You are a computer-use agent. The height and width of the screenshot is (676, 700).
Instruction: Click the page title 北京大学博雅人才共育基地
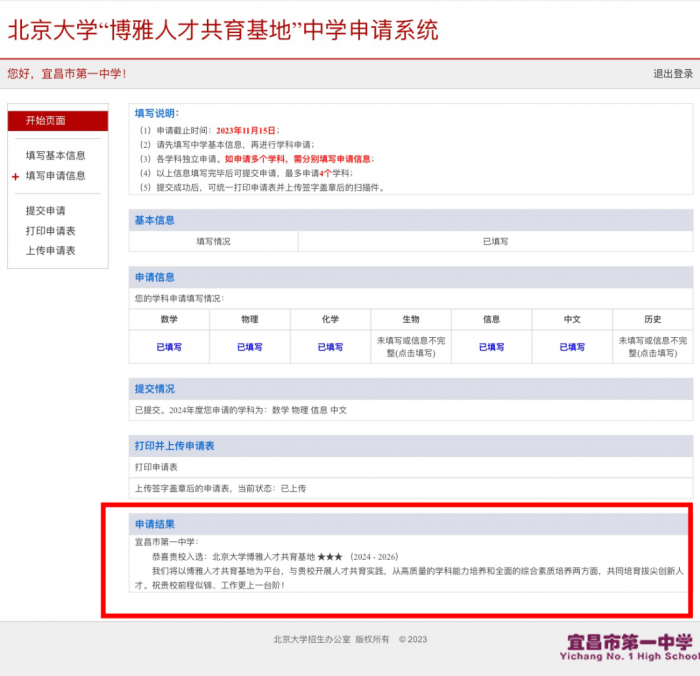(x=223, y=30)
